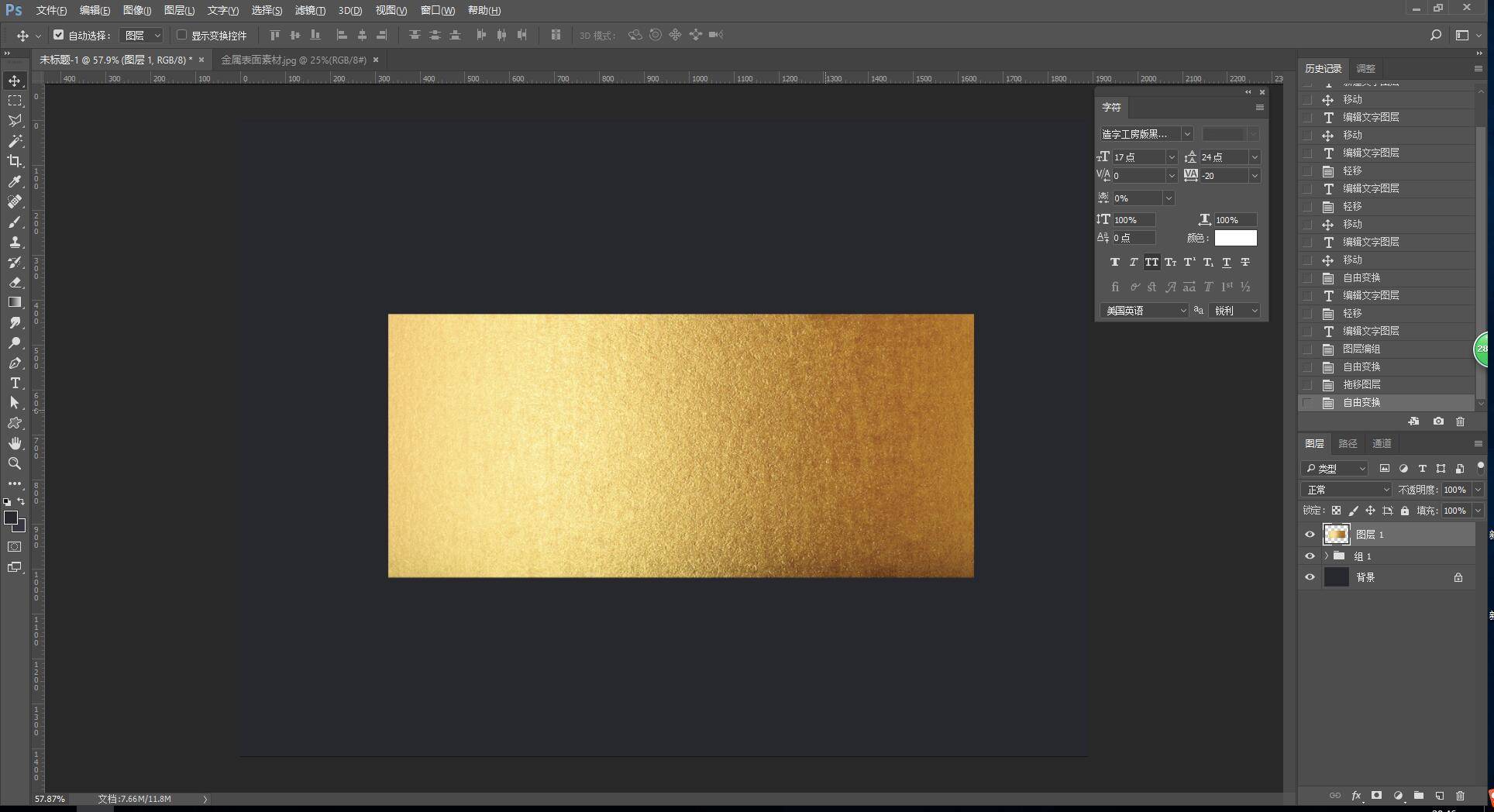
Task: Select the Crop tool
Action: pos(15,161)
